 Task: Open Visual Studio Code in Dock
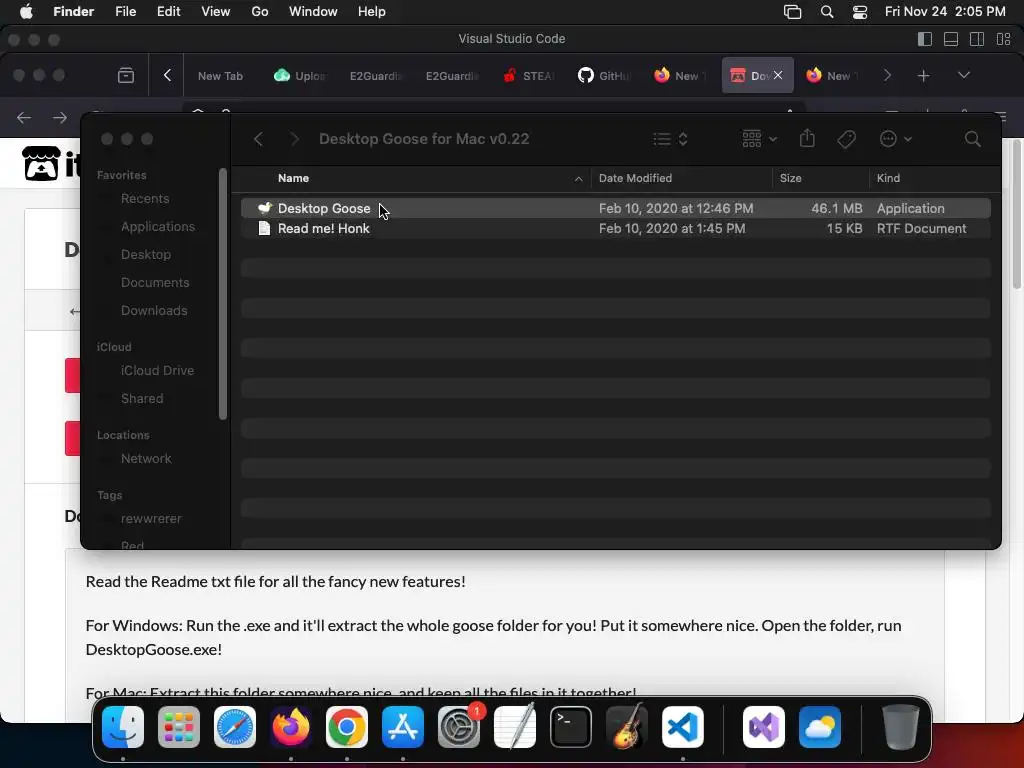point(682,727)
